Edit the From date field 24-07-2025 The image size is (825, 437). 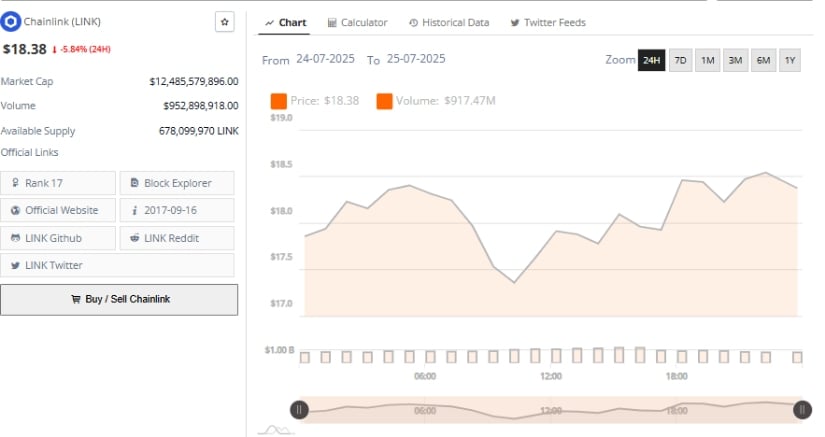(325, 59)
